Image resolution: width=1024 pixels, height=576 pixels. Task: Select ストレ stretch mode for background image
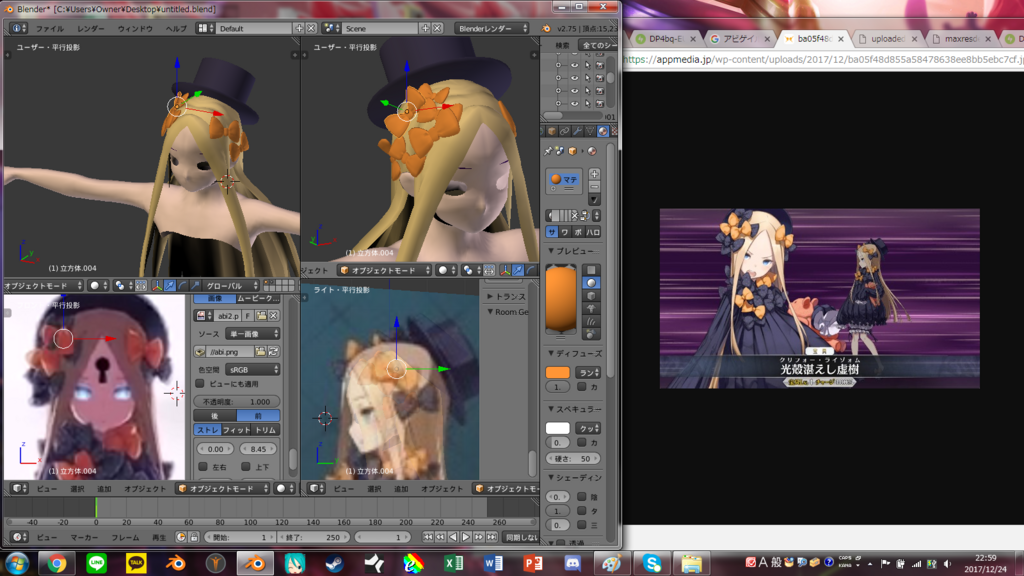pyautogui.click(x=208, y=430)
